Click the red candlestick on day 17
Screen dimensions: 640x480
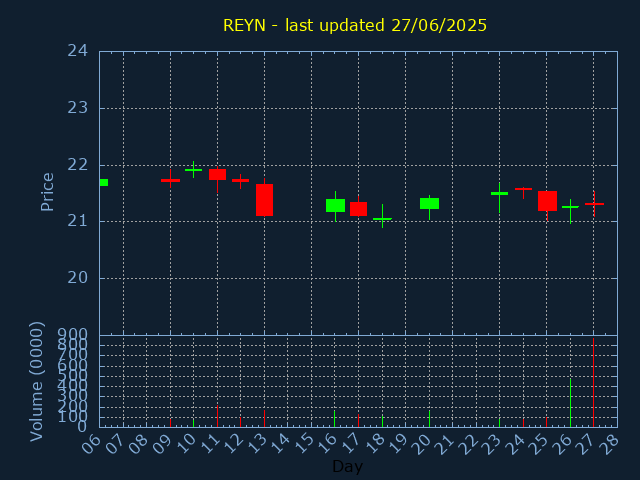(358, 209)
